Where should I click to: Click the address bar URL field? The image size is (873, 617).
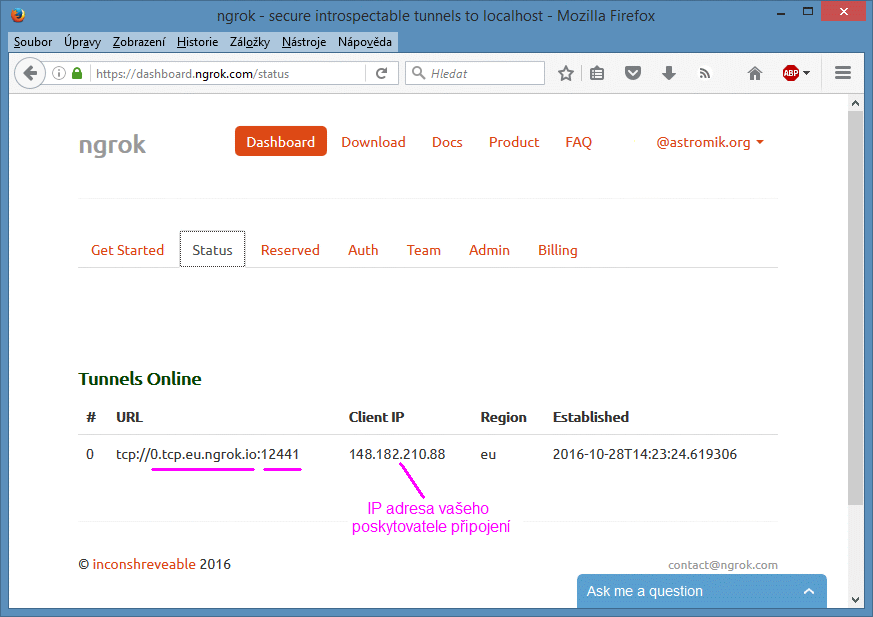228,74
